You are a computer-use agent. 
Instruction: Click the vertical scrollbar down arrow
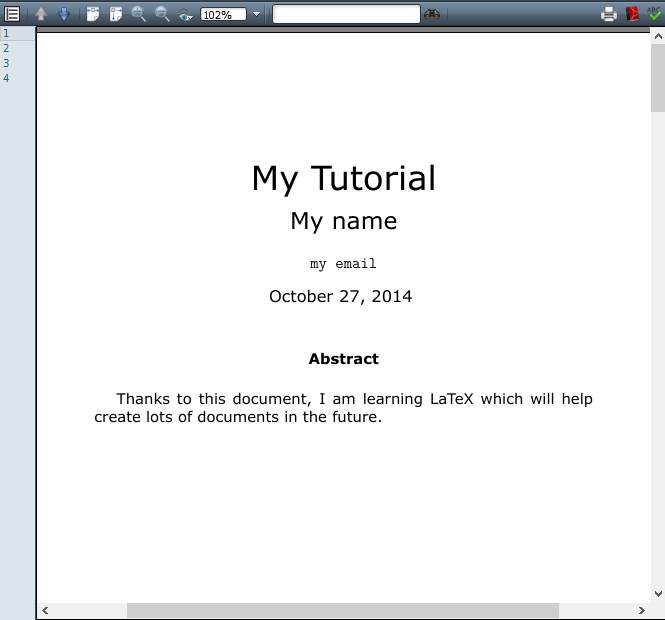click(x=658, y=594)
